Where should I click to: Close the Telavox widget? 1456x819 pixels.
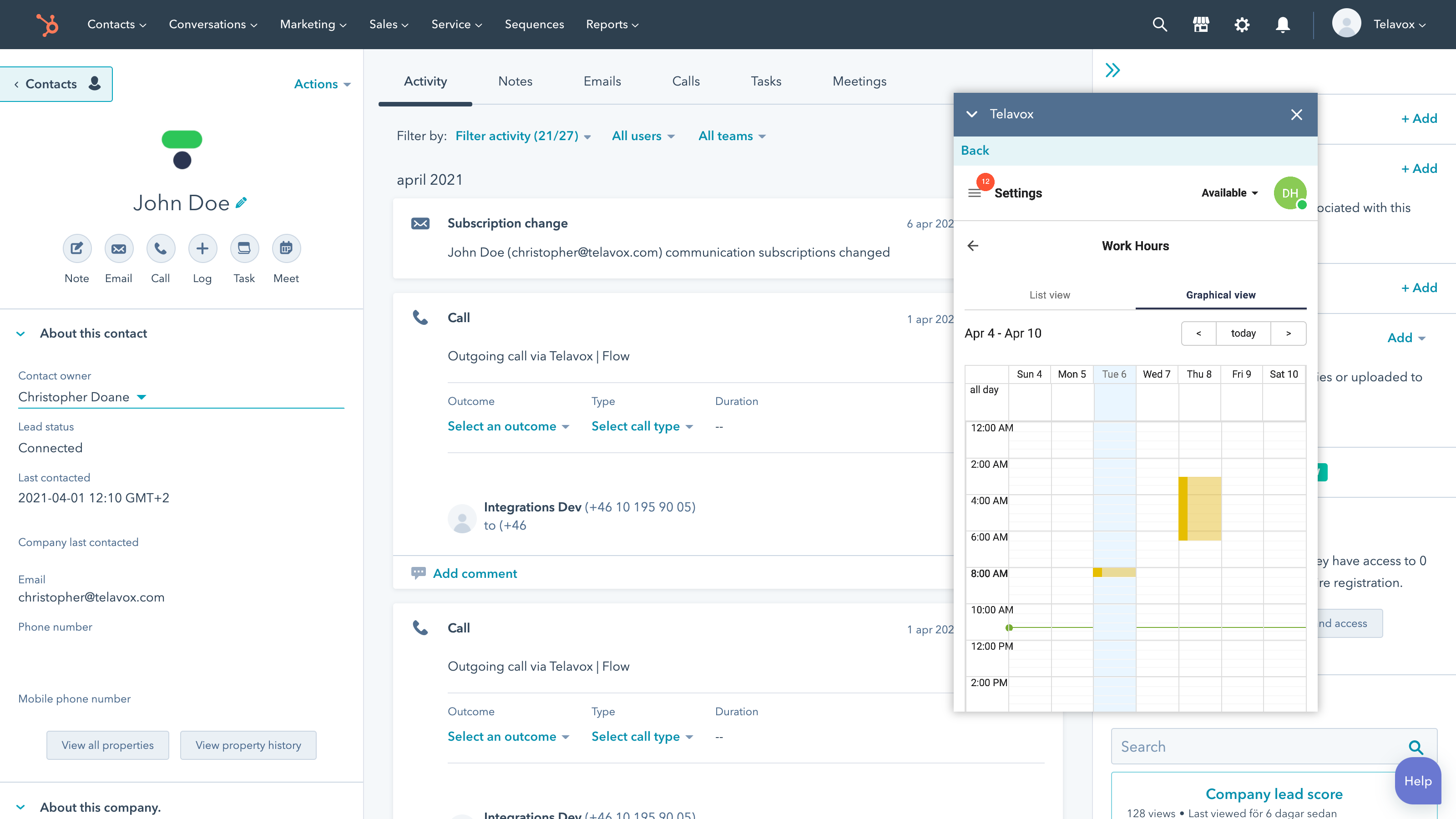click(x=1297, y=115)
